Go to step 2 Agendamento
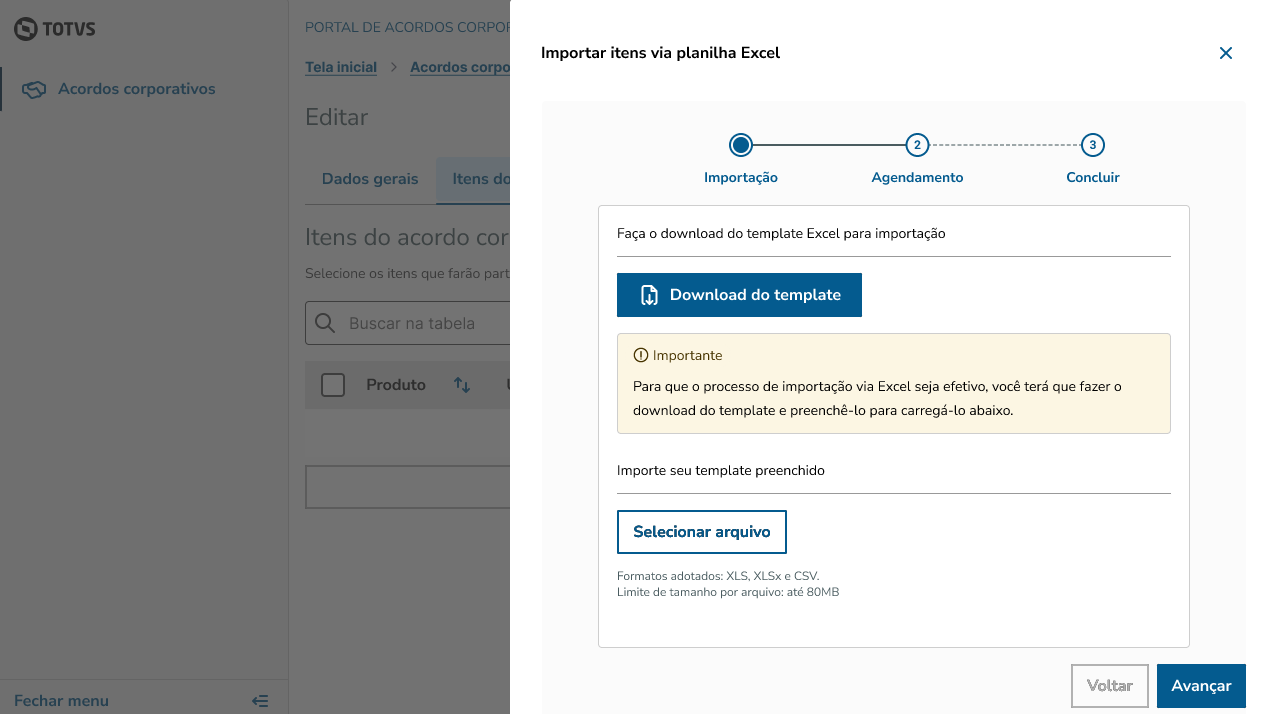 point(917,146)
